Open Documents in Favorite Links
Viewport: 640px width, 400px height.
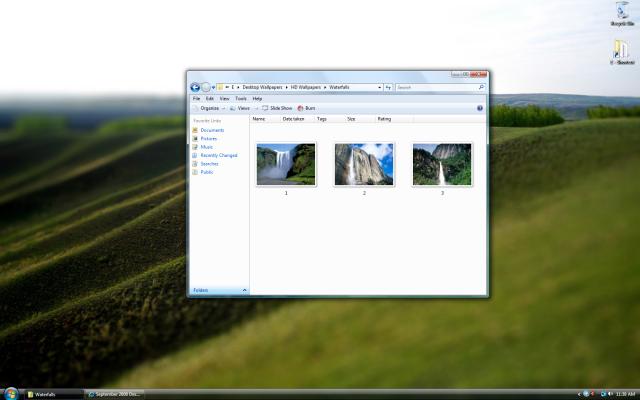click(x=212, y=130)
